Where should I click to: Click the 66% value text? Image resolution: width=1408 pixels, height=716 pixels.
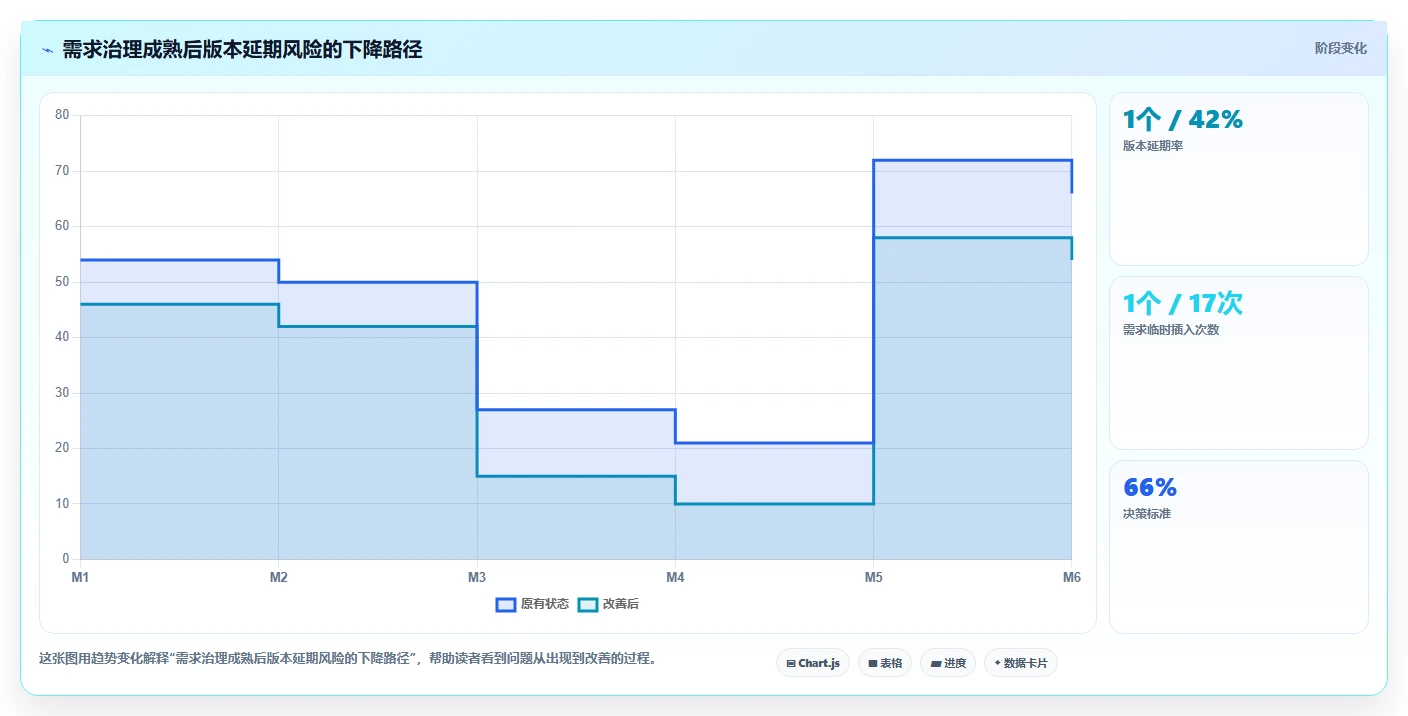(x=1150, y=488)
